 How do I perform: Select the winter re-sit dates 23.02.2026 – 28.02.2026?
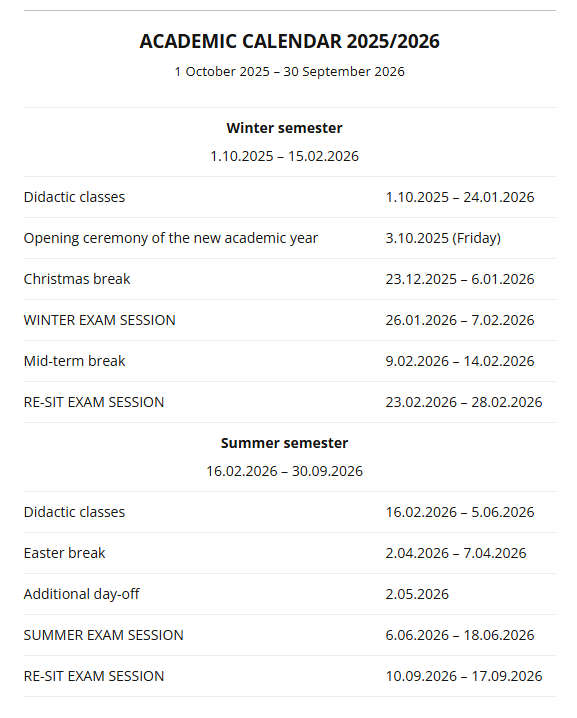464,402
